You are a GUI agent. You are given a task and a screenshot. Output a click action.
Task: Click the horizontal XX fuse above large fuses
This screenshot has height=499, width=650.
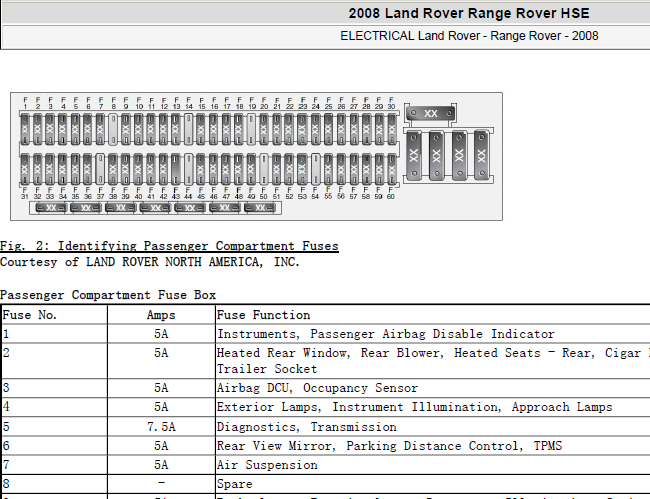(x=431, y=113)
